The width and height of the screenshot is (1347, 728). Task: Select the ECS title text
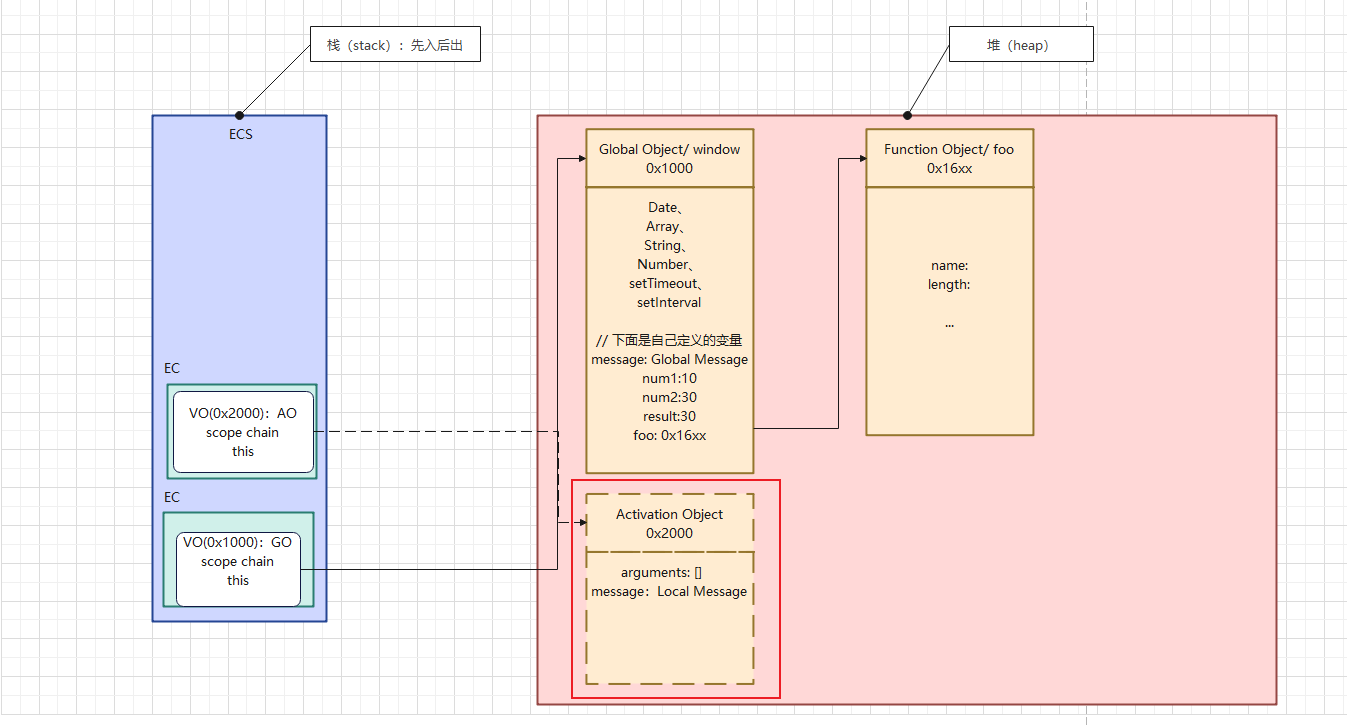coord(240,134)
